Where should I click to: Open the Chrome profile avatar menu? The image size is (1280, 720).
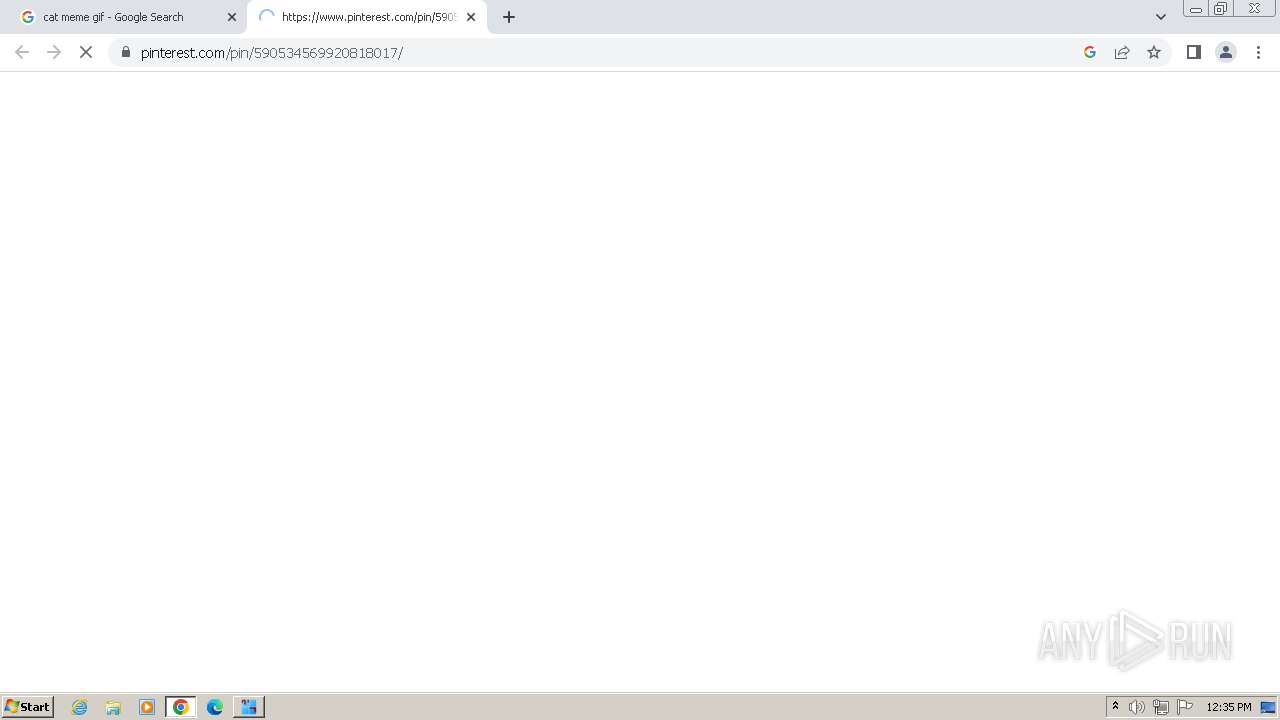(x=1226, y=52)
